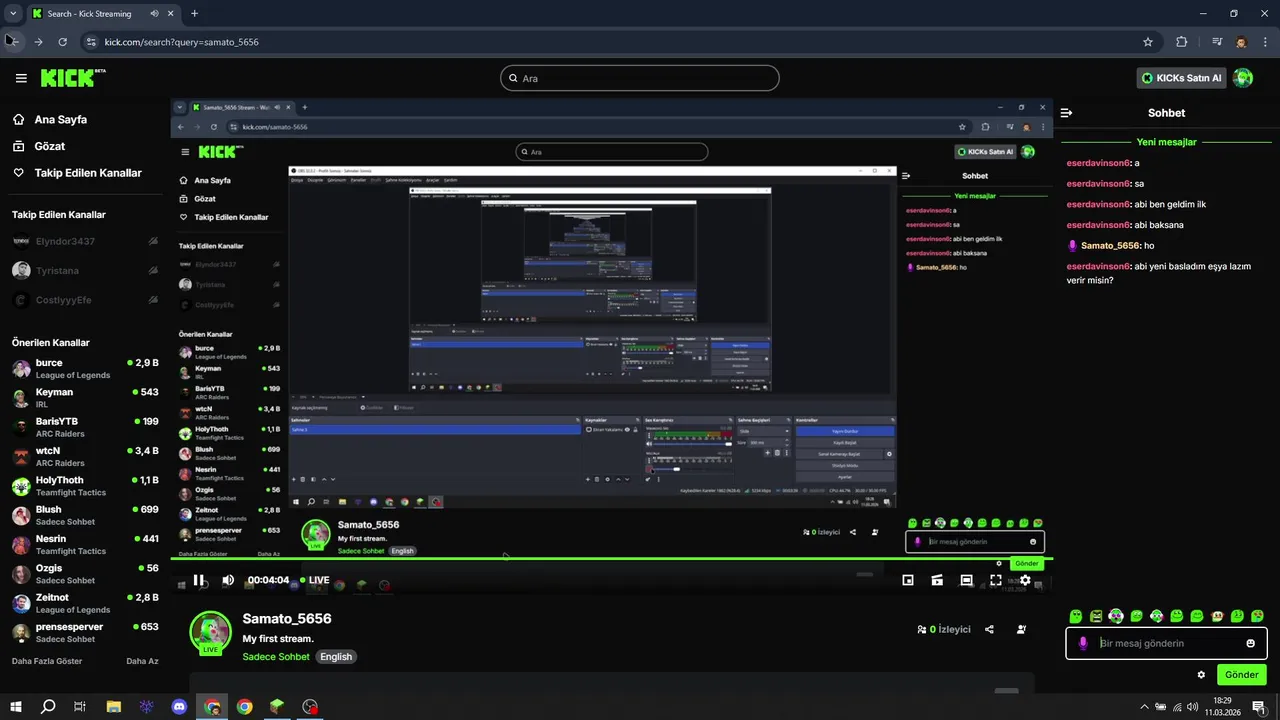Click Samato_5656 username in chat message

[x=1110, y=246]
